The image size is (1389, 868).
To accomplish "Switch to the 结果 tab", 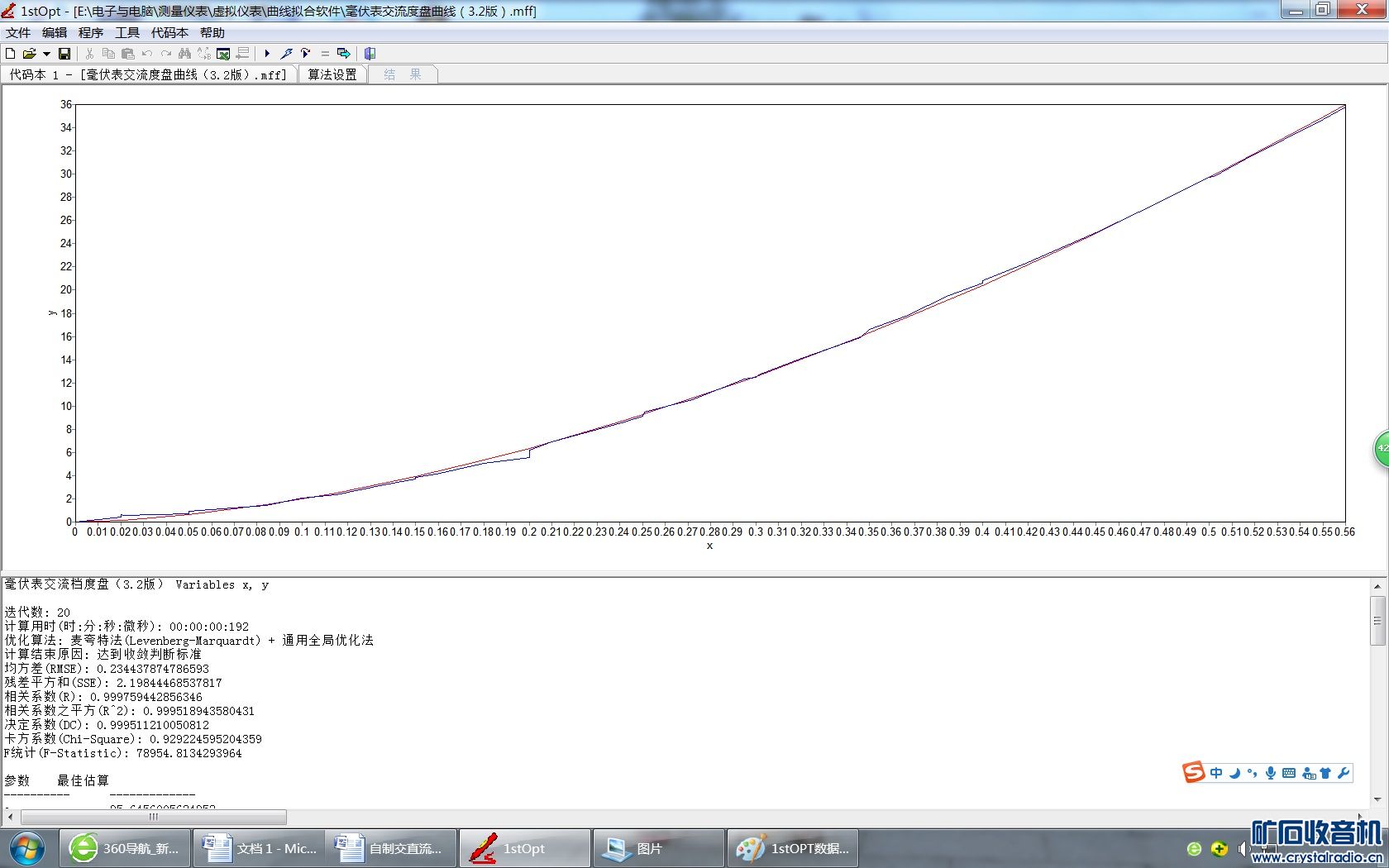I will click(x=403, y=74).
